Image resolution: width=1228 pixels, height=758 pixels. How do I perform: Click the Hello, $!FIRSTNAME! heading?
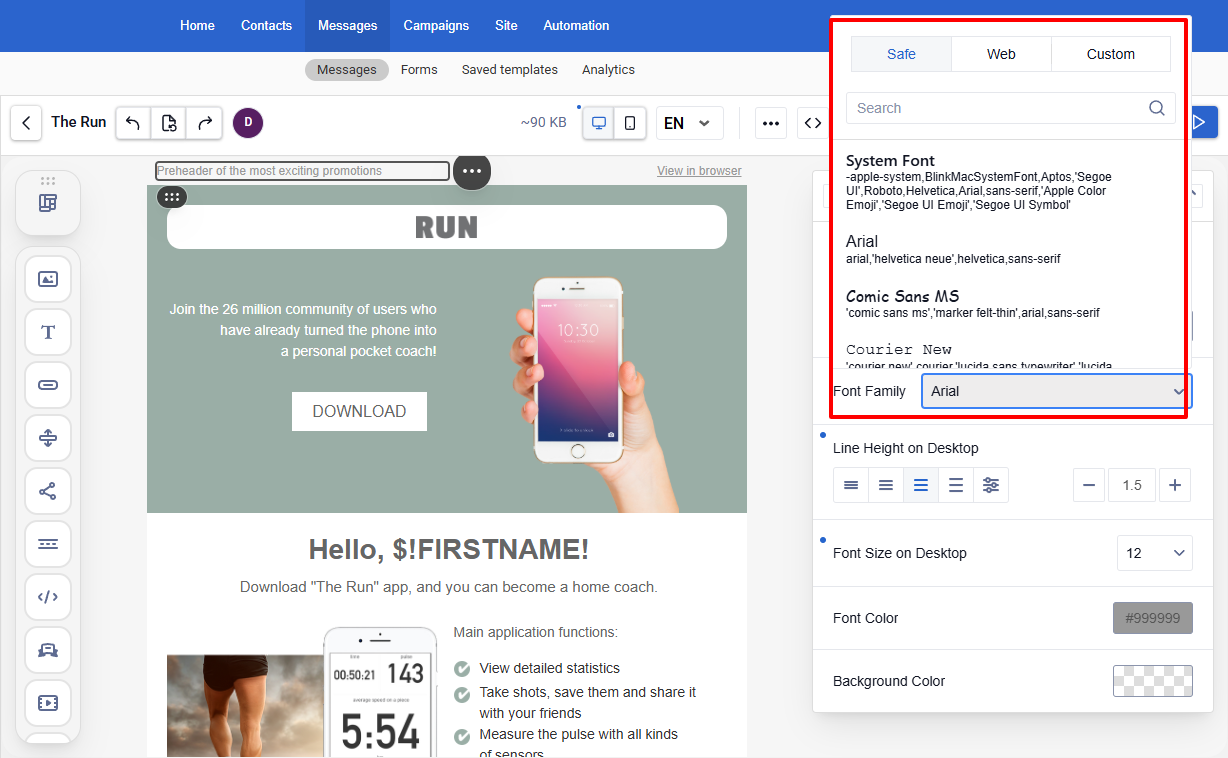pyautogui.click(x=449, y=549)
